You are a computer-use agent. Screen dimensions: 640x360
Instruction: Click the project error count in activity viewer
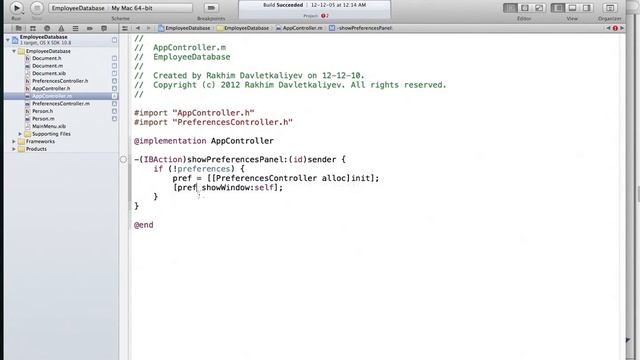324,16
